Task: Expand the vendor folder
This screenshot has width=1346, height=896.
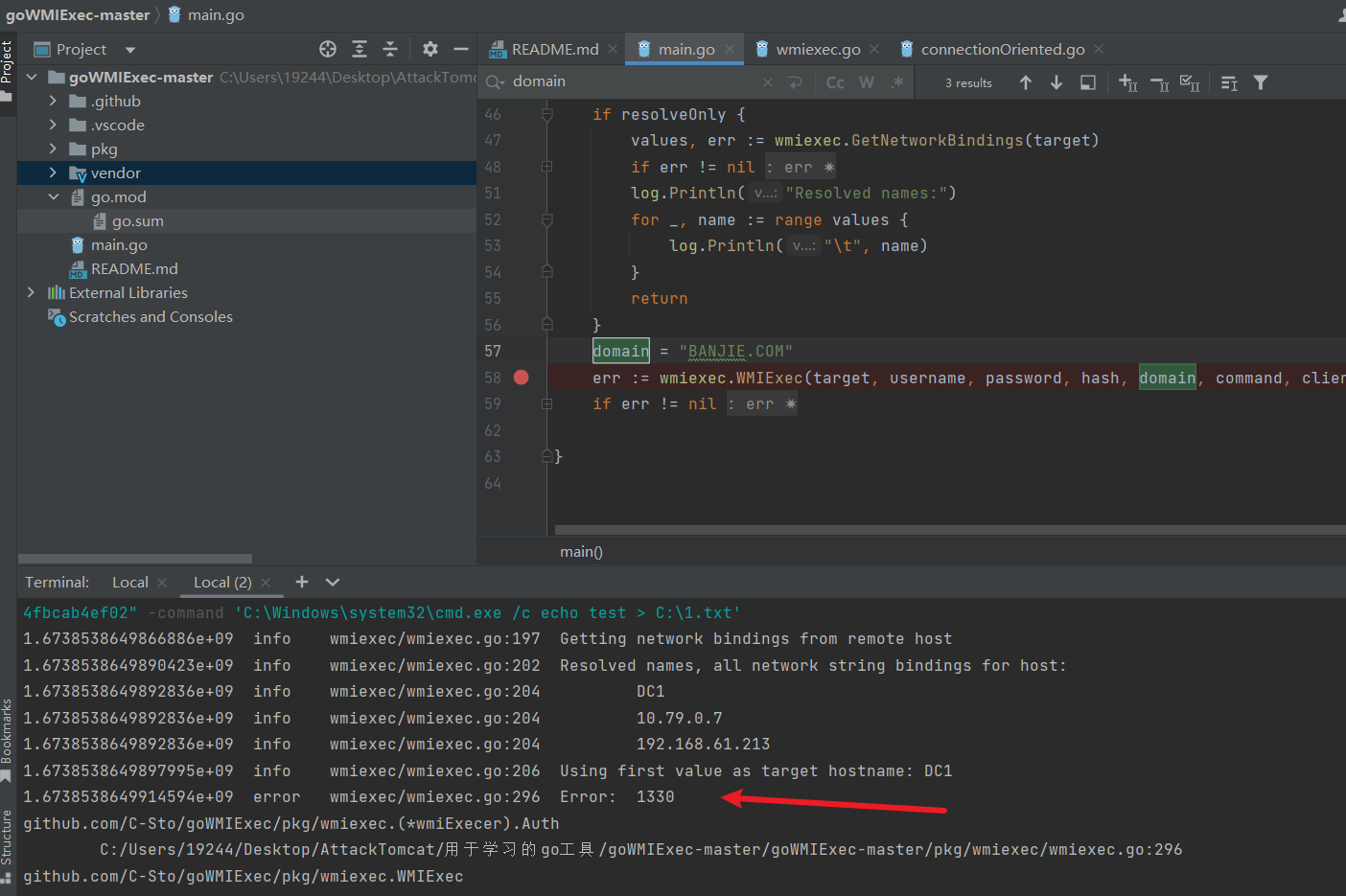Action: [x=53, y=172]
